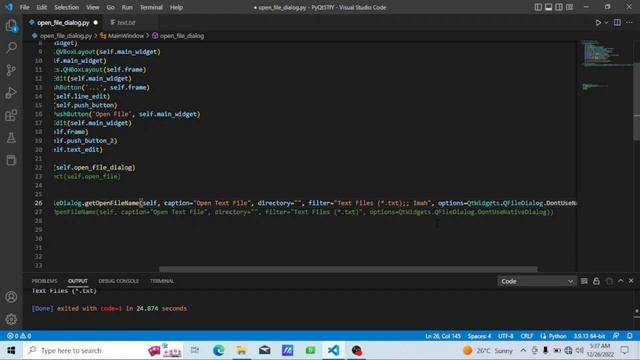
Task: Change CRLF end of line sequence
Action: [x=527, y=336]
